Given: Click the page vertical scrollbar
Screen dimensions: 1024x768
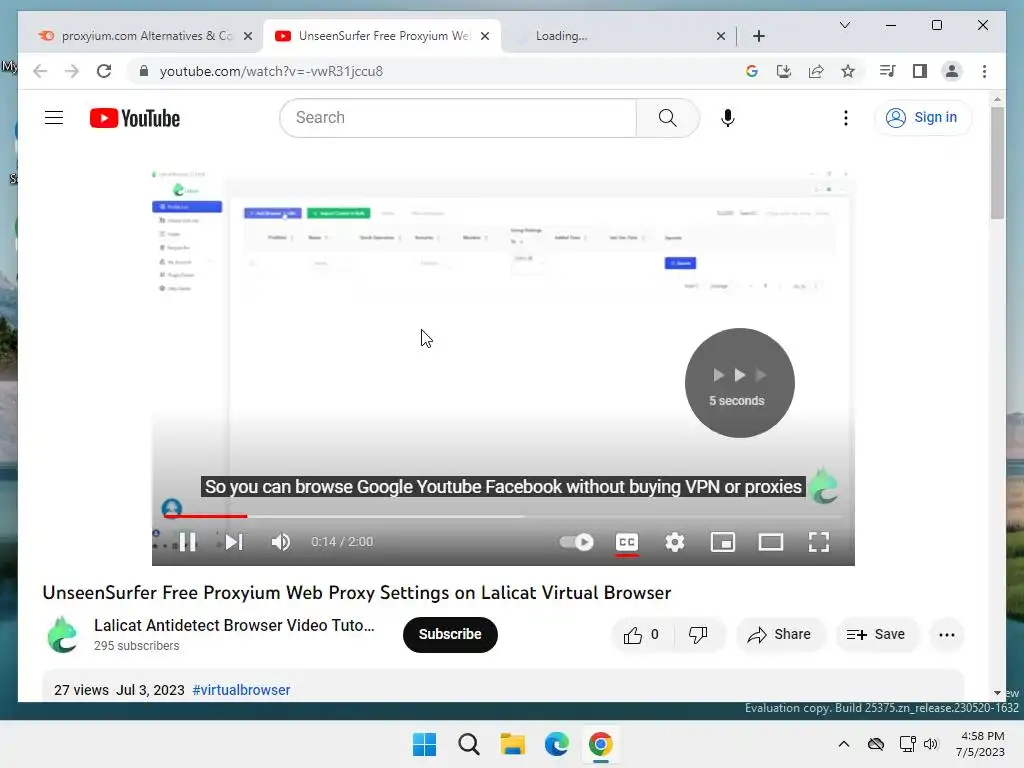Looking at the screenshot, I should (997, 163).
